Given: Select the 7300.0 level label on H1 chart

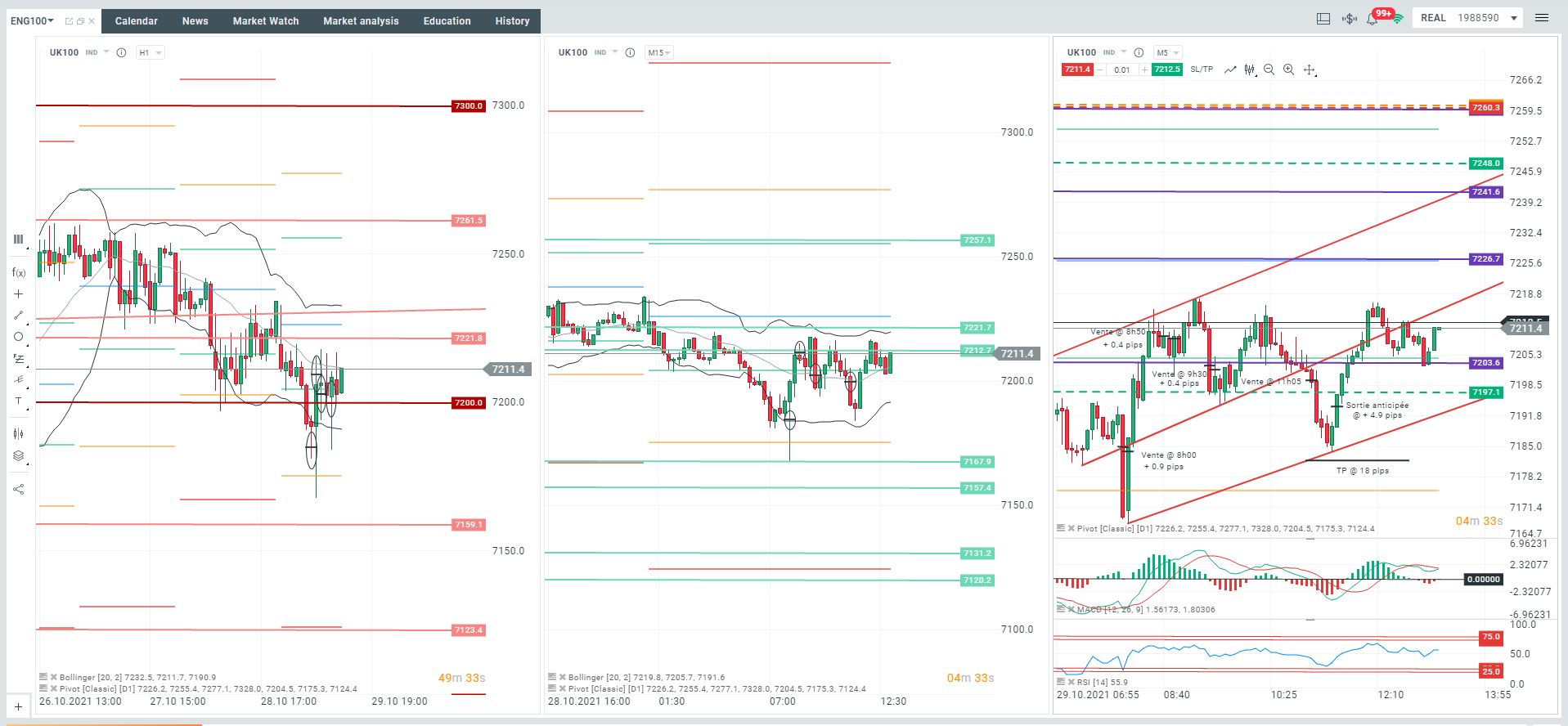Looking at the screenshot, I should pos(469,106).
